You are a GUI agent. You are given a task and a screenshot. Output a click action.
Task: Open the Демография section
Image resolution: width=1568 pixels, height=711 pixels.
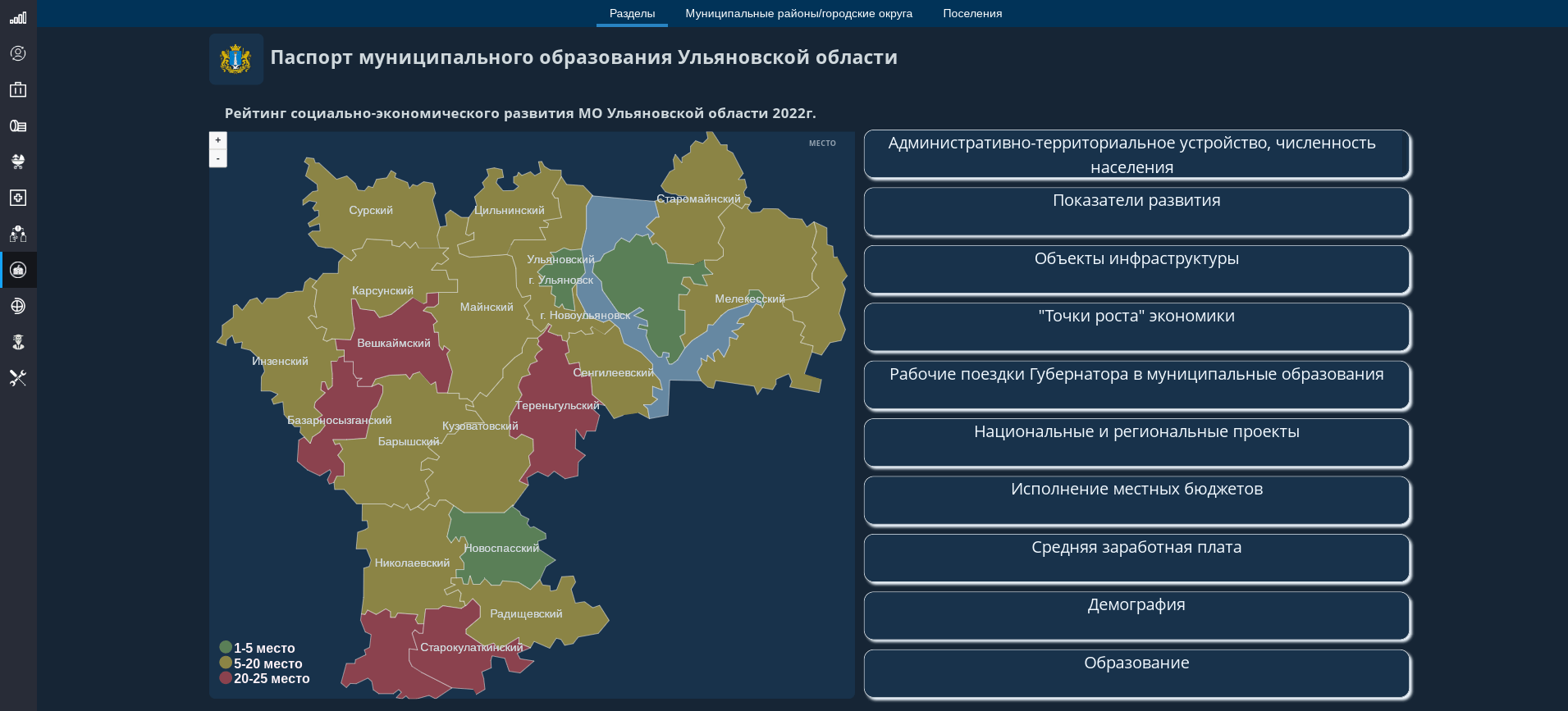[x=1137, y=617]
